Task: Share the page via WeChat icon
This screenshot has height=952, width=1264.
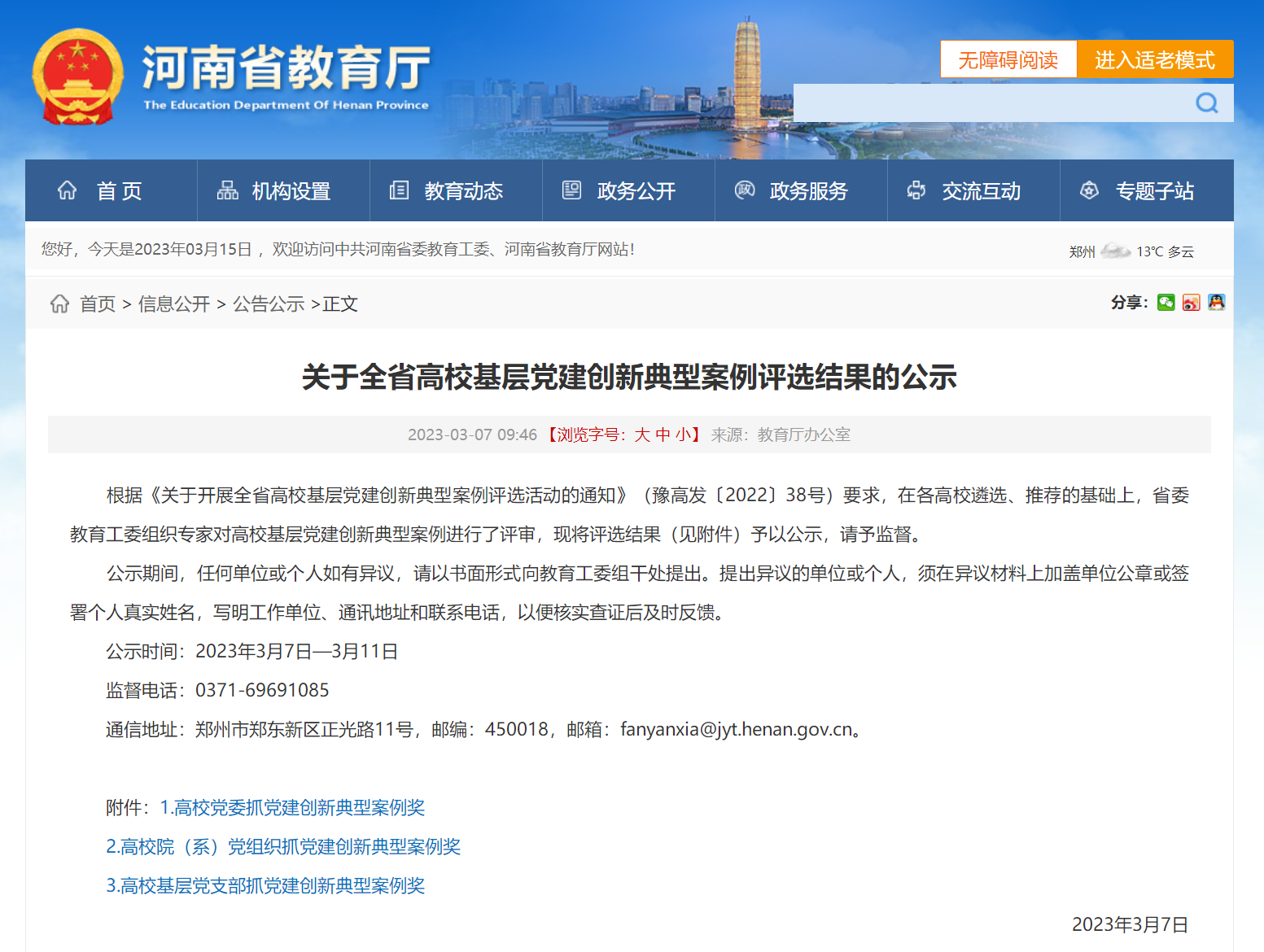Action: (x=1166, y=303)
